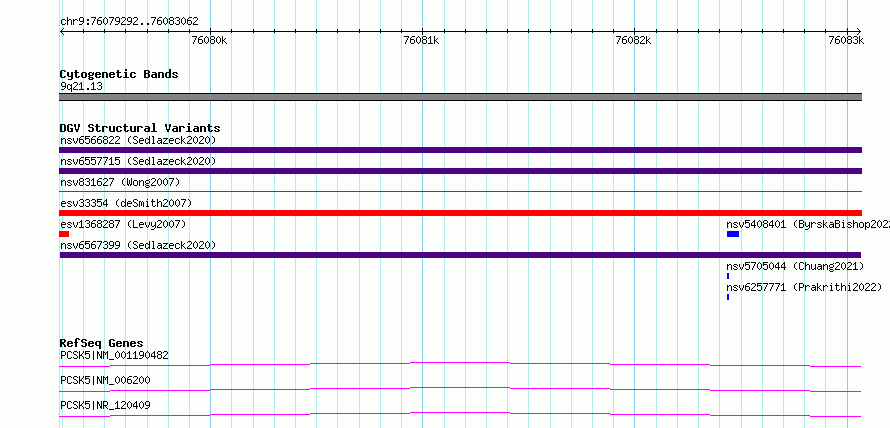
Task: Click the Cytogenetic Bands track heading
Action: (x=119, y=74)
